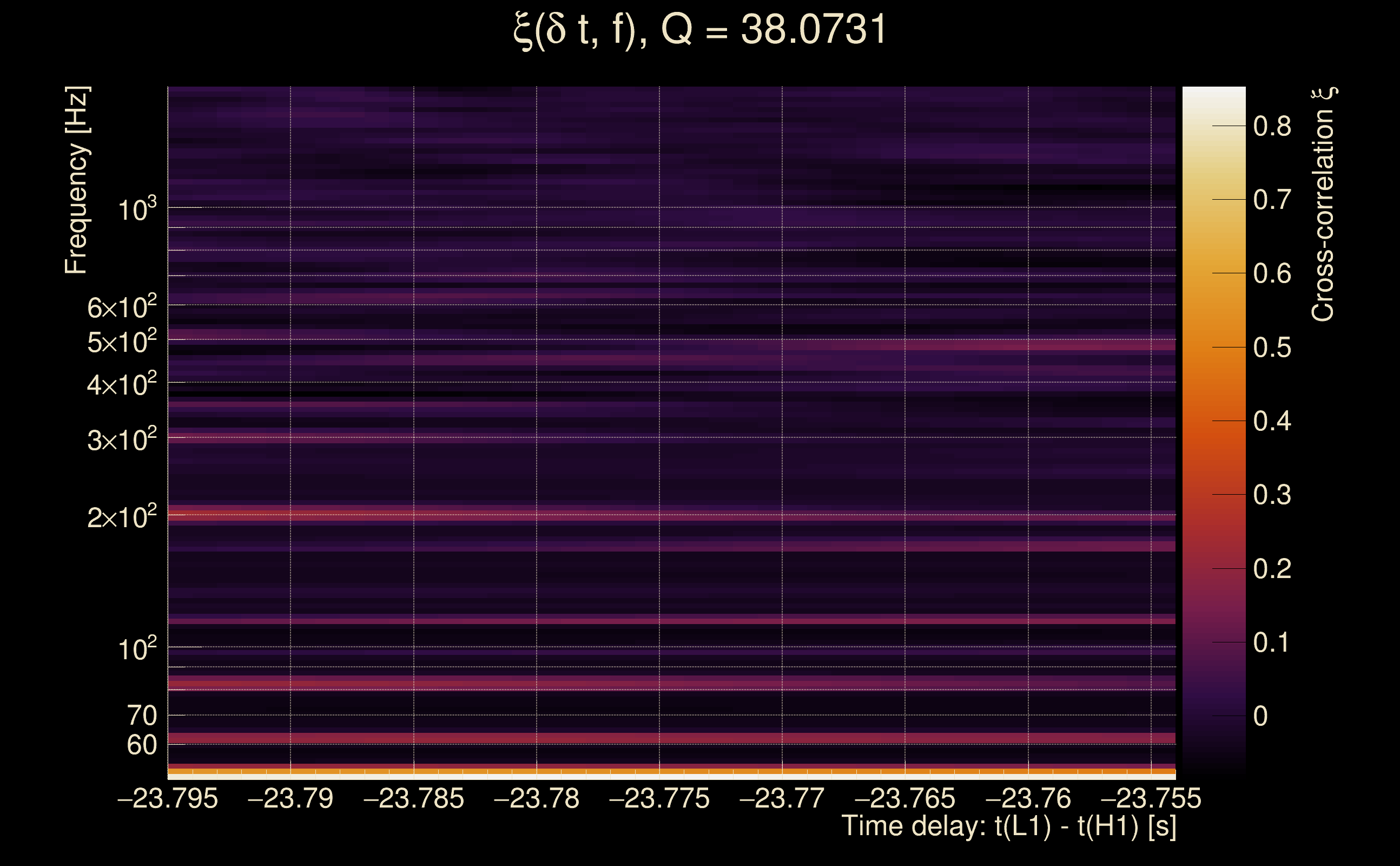Click the bright orange band at plot bottom
The image size is (1400, 866).
[671, 771]
